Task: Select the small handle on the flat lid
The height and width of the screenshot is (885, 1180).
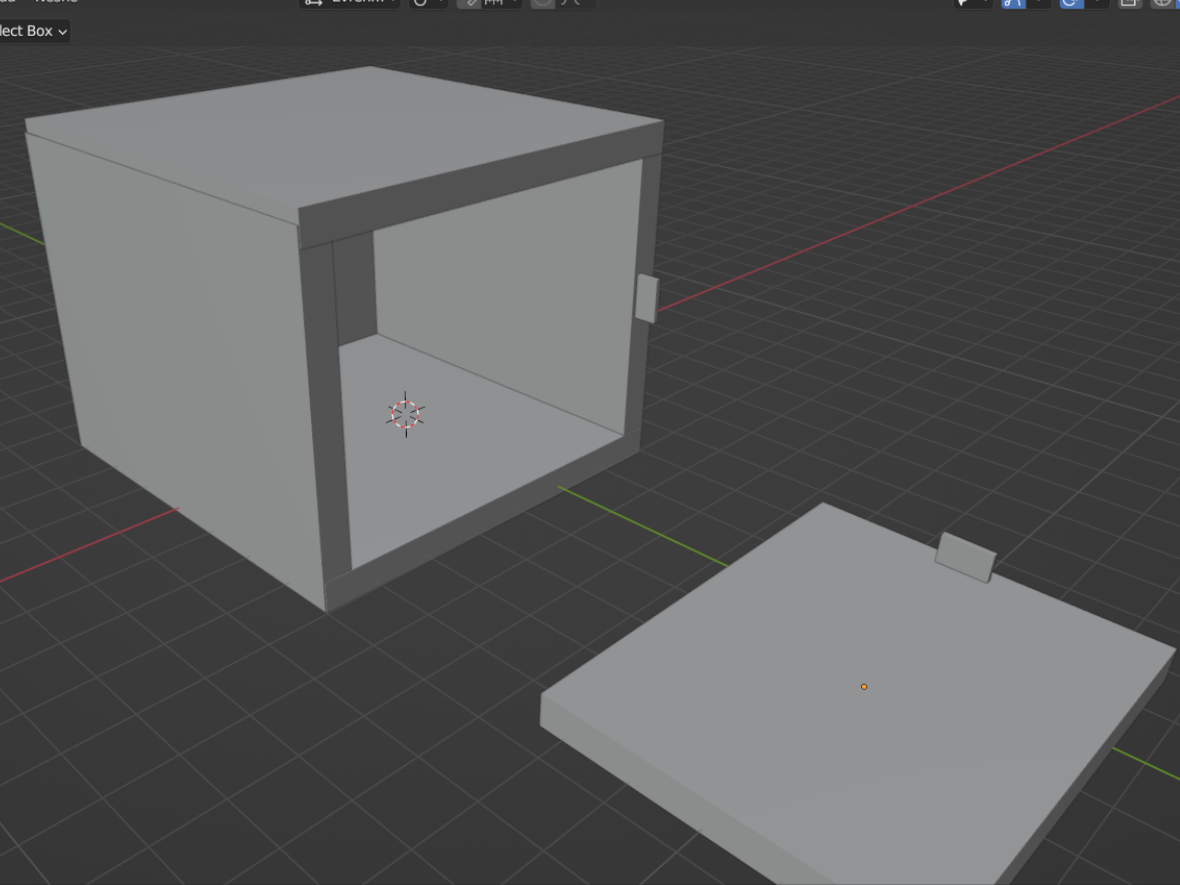Action: click(x=966, y=558)
